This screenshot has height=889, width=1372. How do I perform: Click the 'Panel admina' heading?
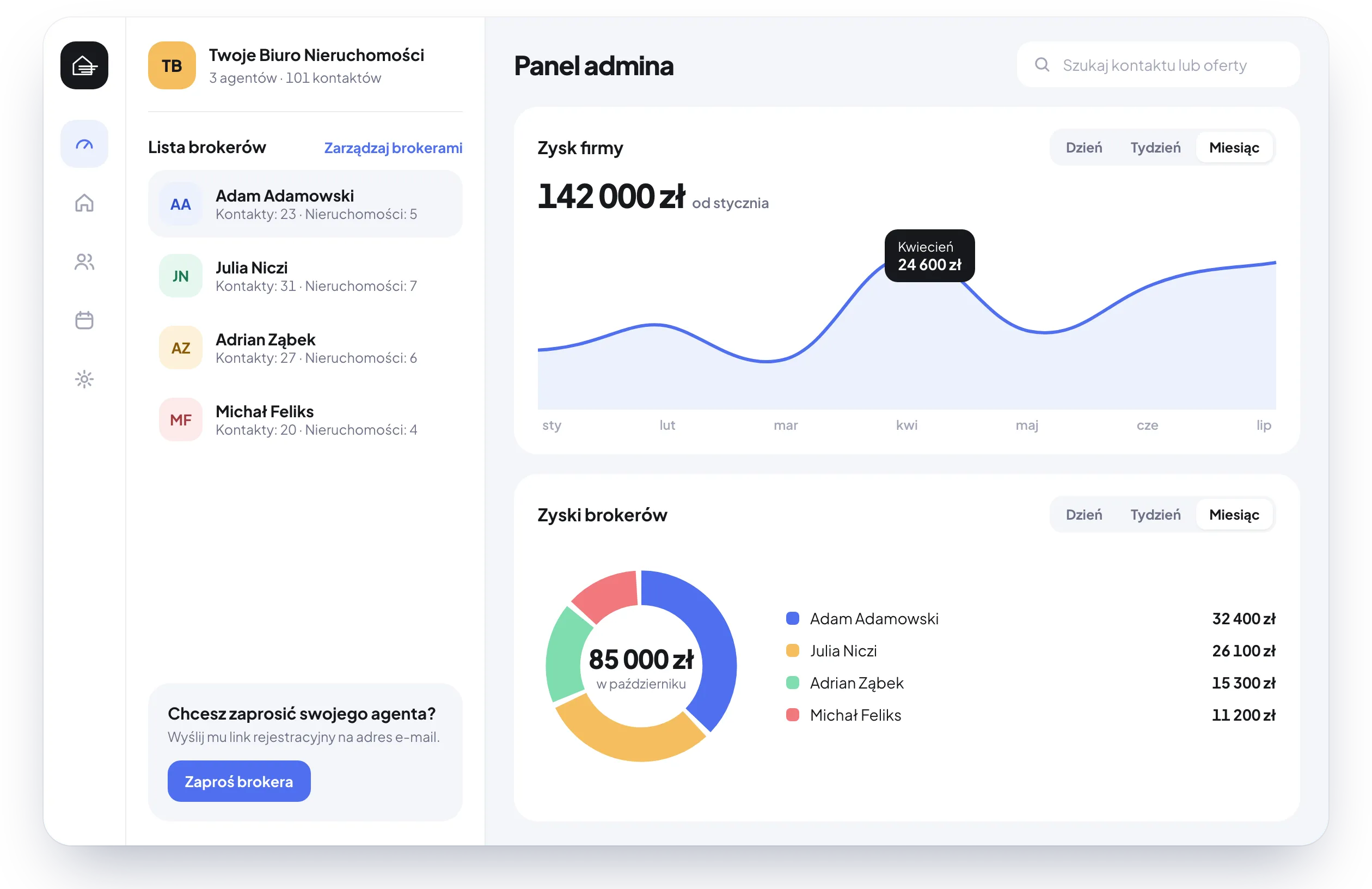(593, 65)
